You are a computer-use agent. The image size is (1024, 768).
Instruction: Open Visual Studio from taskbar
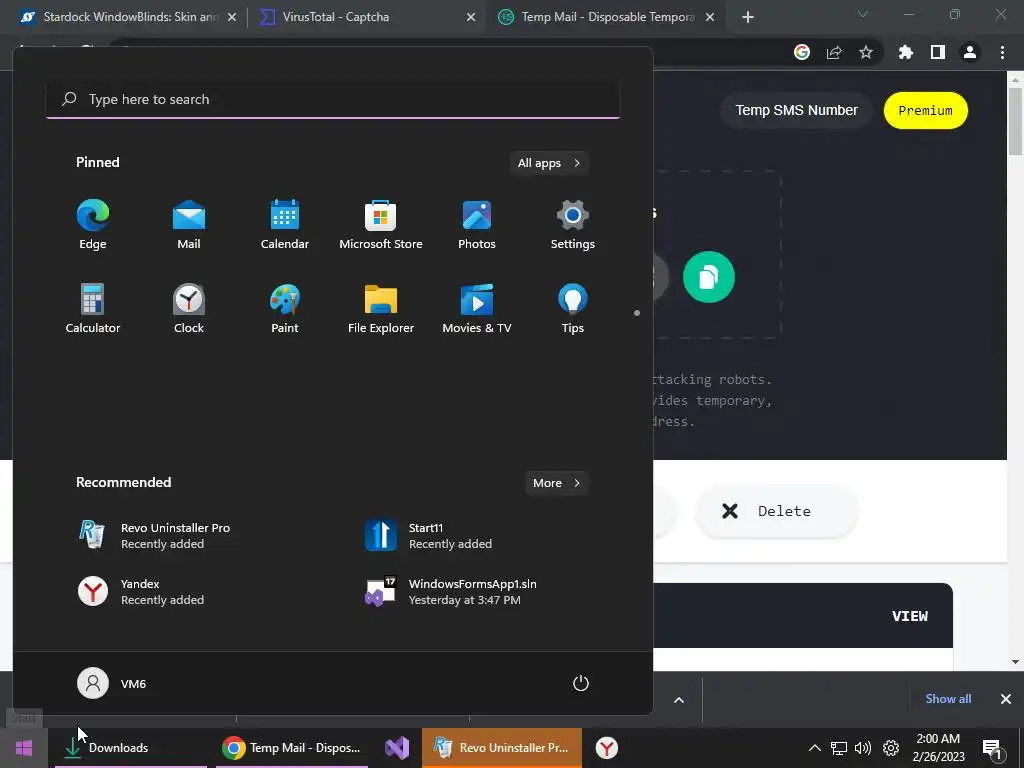point(396,748)
